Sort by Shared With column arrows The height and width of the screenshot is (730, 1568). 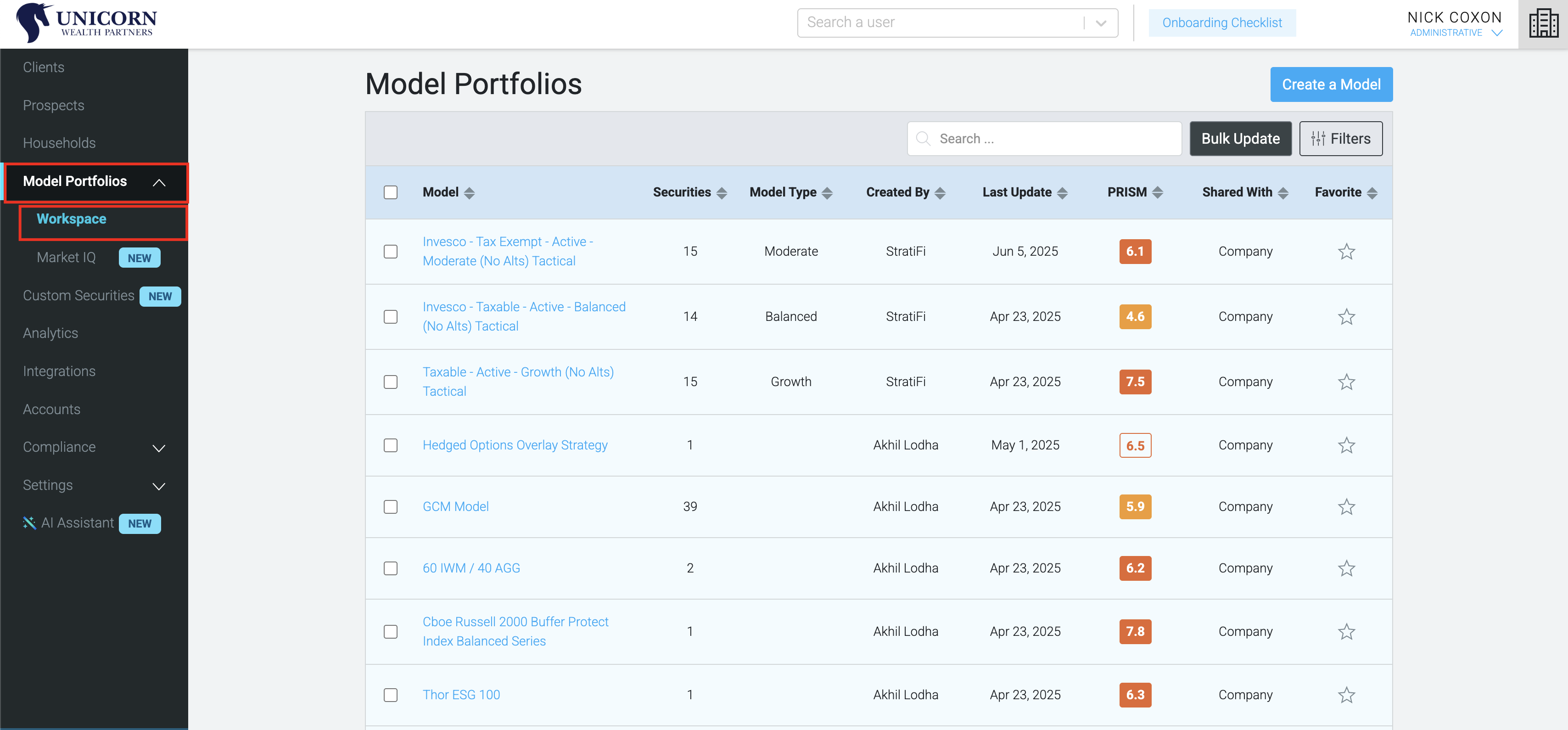click(1282, 193)
